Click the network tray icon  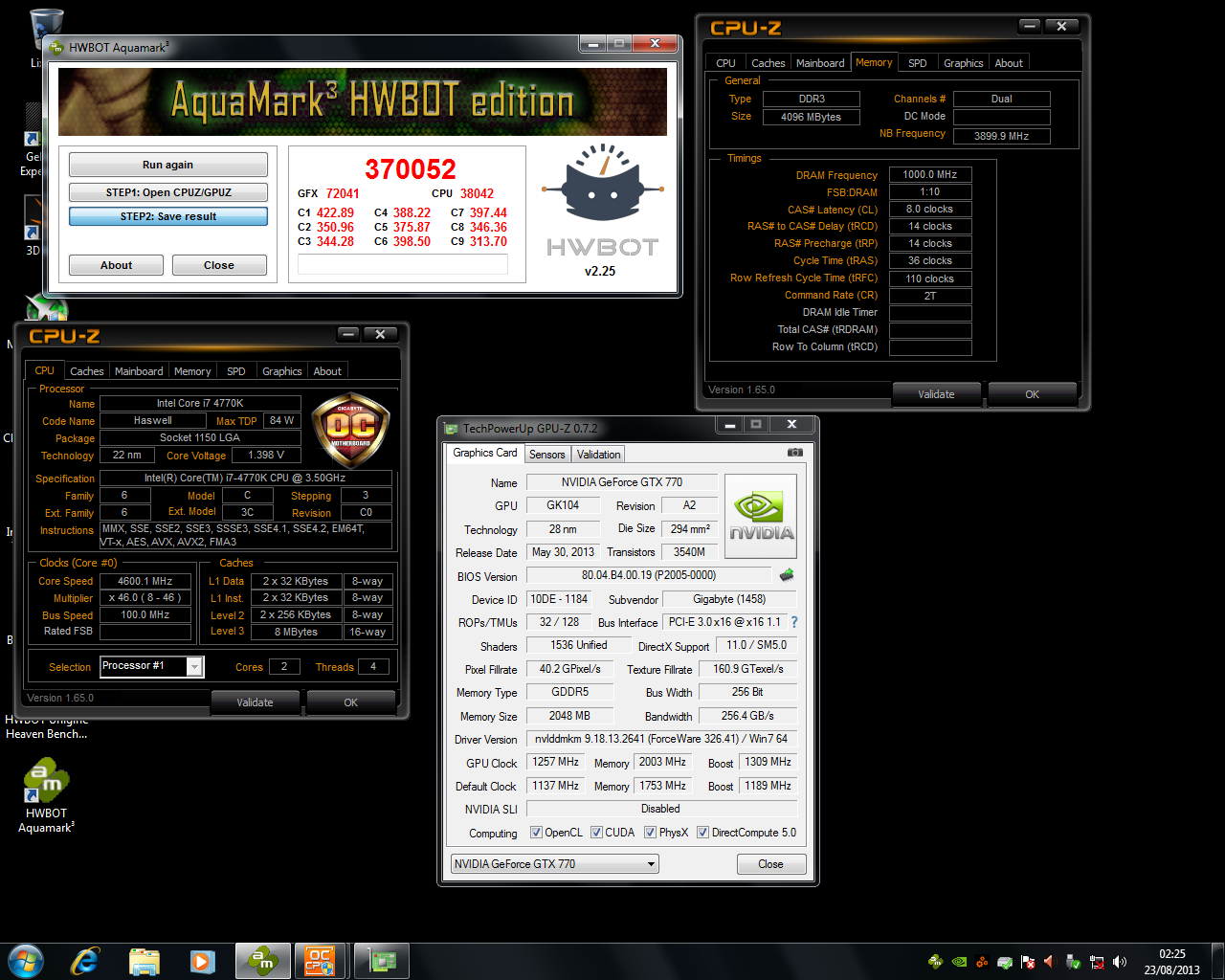[1097, 962]
